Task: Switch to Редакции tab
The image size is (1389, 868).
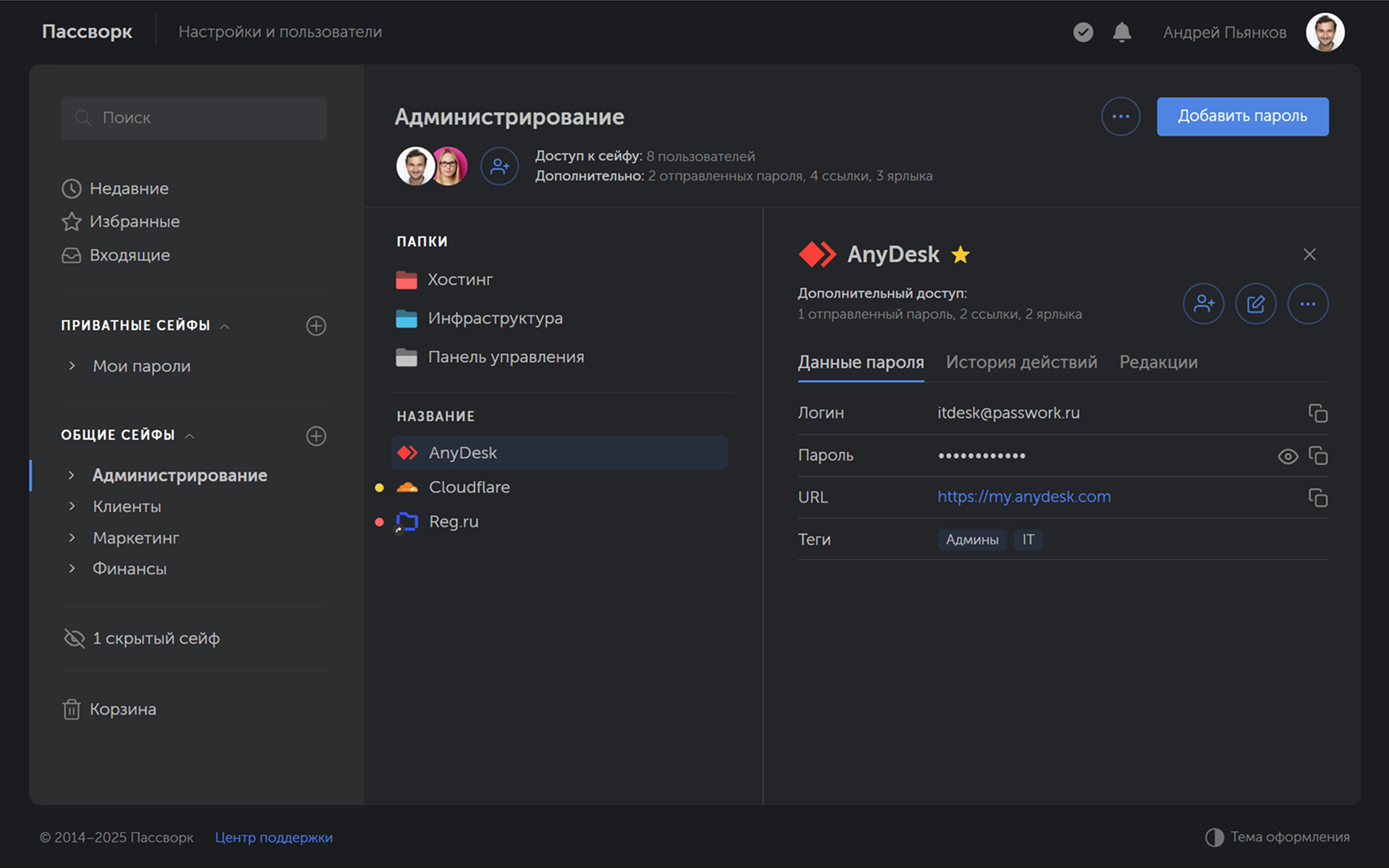Action: (1158, 362)
